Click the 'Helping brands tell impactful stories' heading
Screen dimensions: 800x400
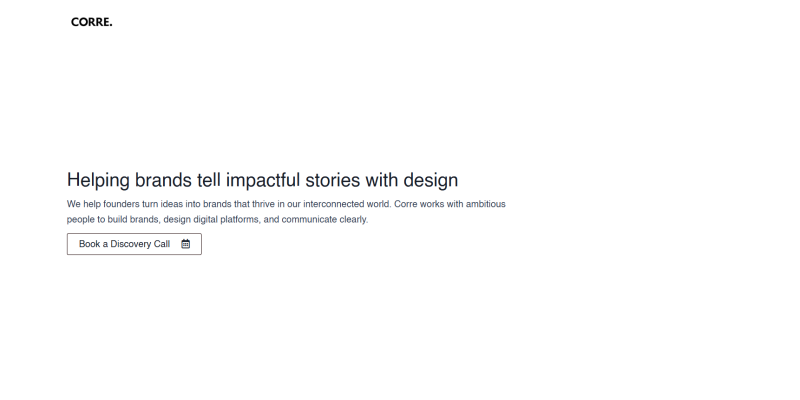coord(262,180)
